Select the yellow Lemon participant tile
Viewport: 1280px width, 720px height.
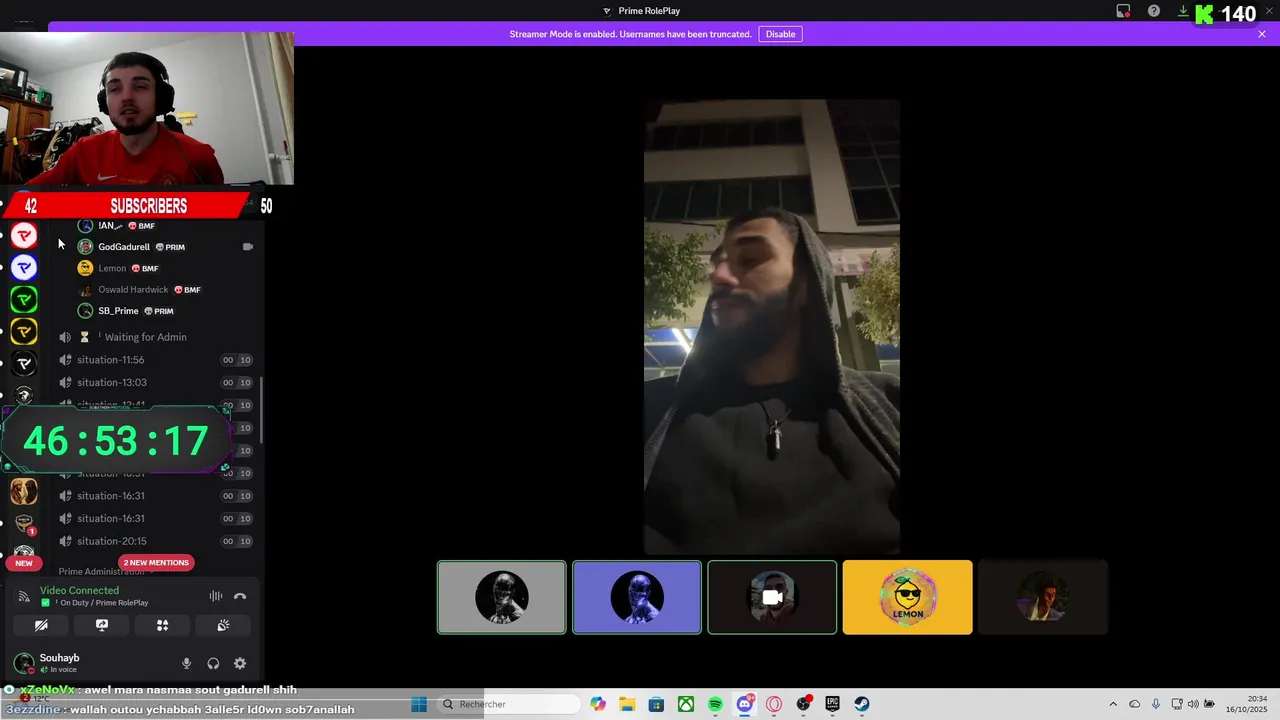click(907, 597)
